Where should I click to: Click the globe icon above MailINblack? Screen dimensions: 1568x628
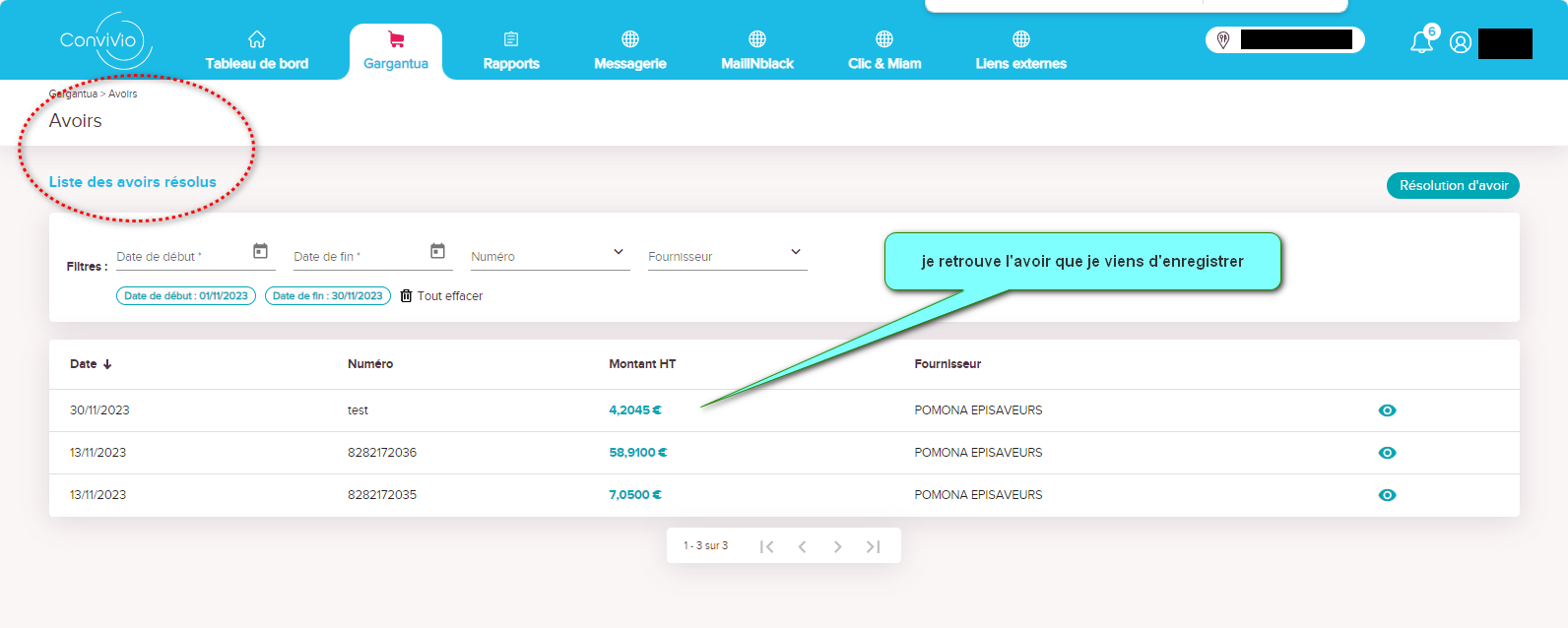click(757, 39)
